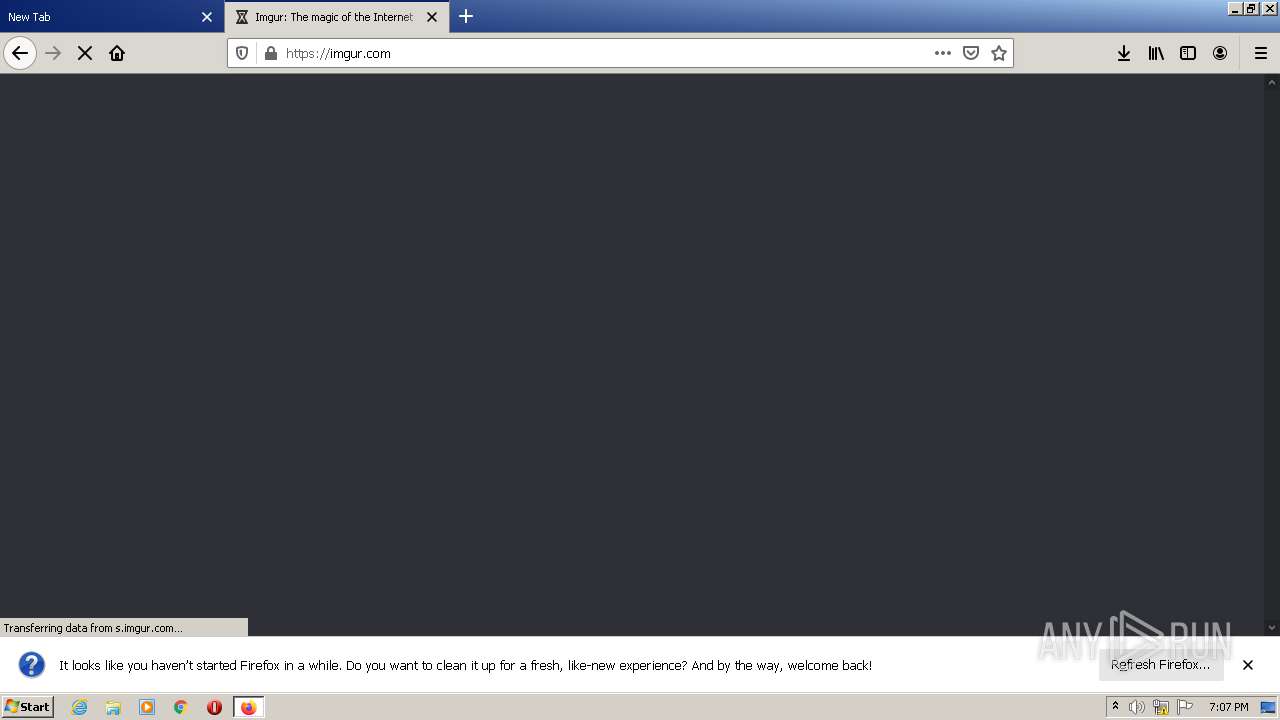Click the Refresh Firefox button
The width and height of the screenshot is (1280, 720).
pos(1161,664)
